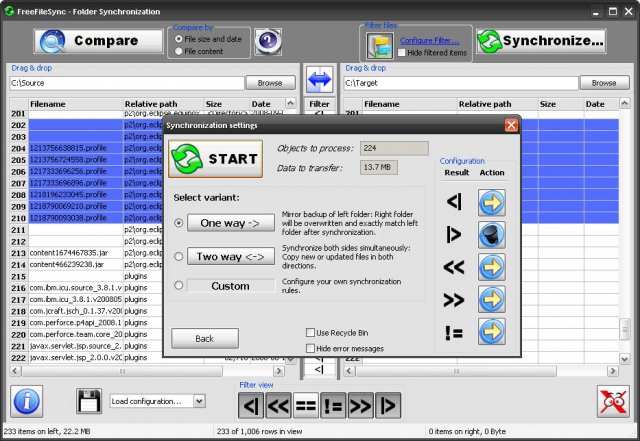Click Back in synchronization settings
Image resolution: width=640 pixels, height=441 pixels.
205,339
